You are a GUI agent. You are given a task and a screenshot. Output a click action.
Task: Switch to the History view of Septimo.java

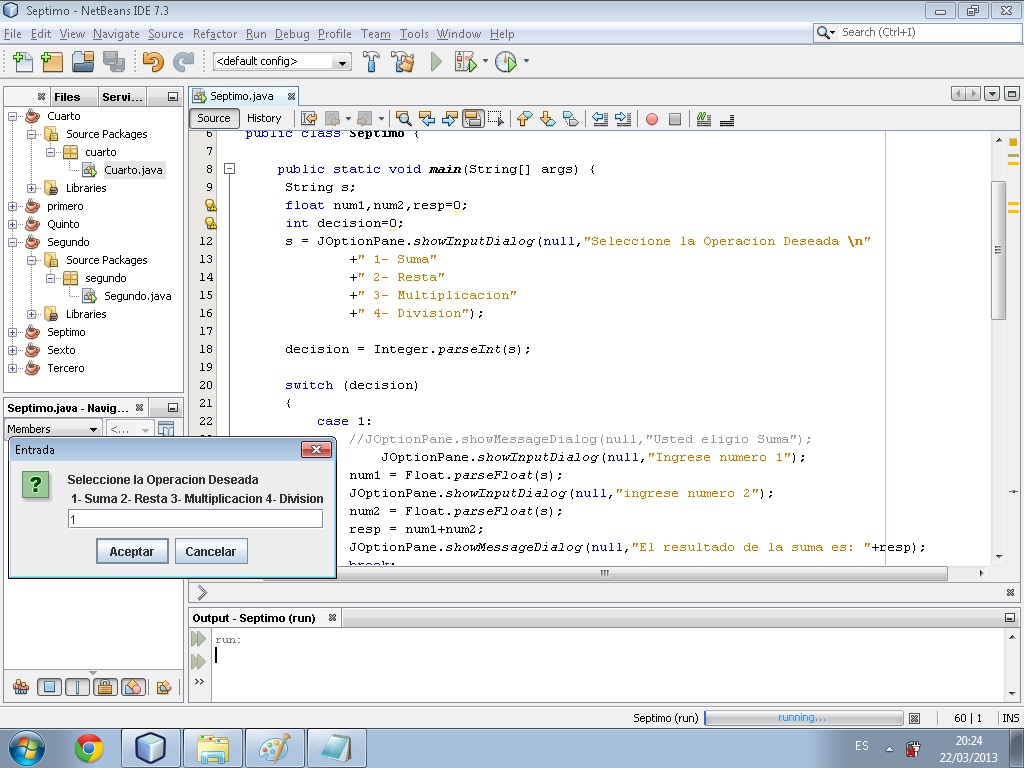[x=265, y=117]
